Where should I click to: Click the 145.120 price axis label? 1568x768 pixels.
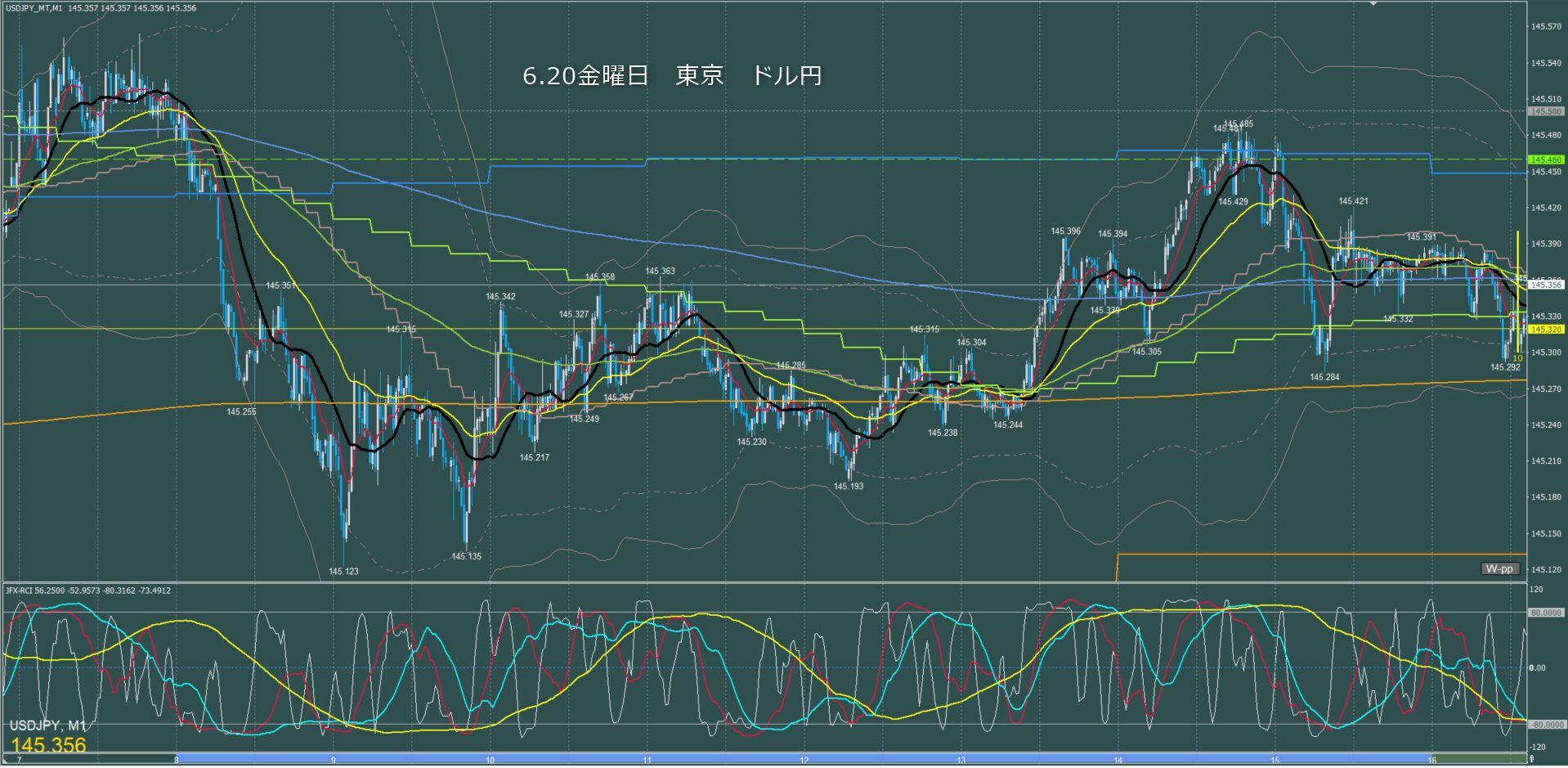1546,569
